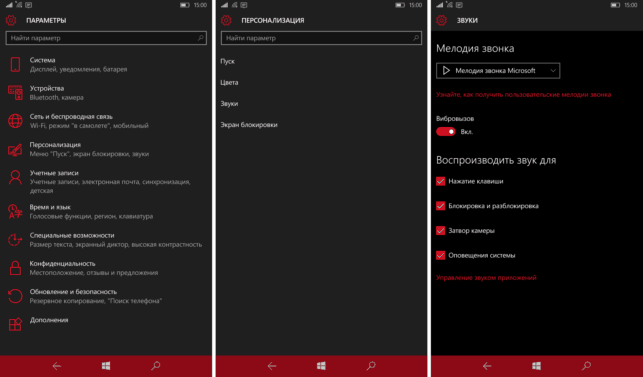Open the person icon for Учетные записи
Viewport: 643px width, 377px height.
(15, 178)
